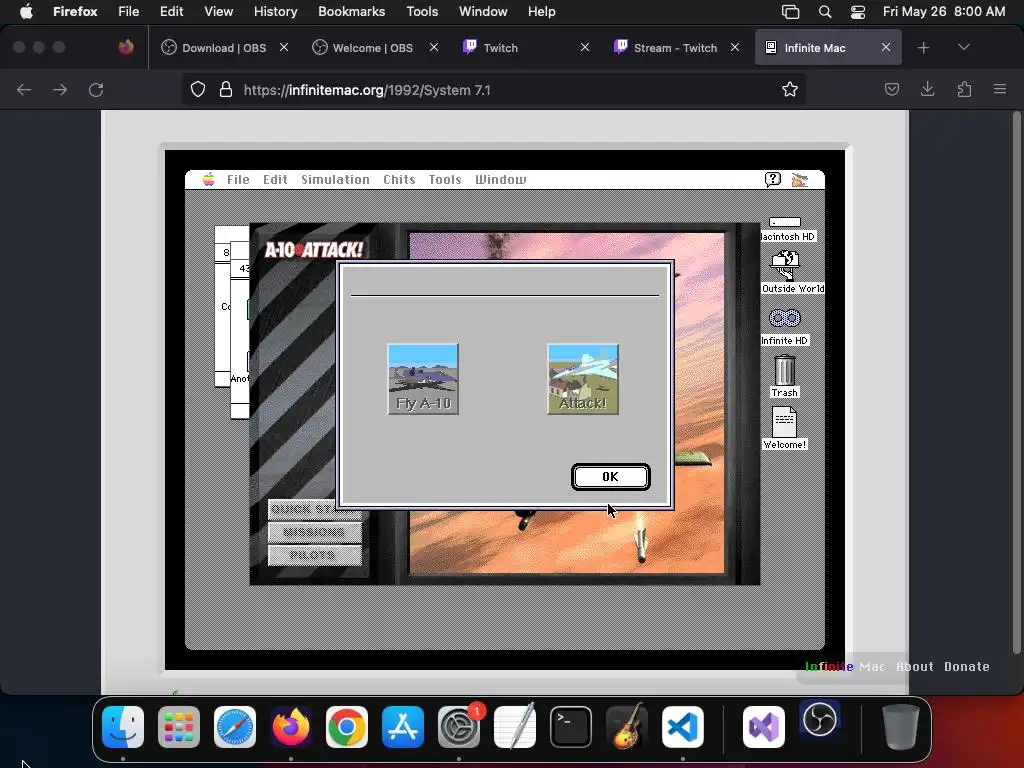The image size is (1024, 768).
Task: Click the page vertical scrollbar
Action: [x=1016, y=382]
